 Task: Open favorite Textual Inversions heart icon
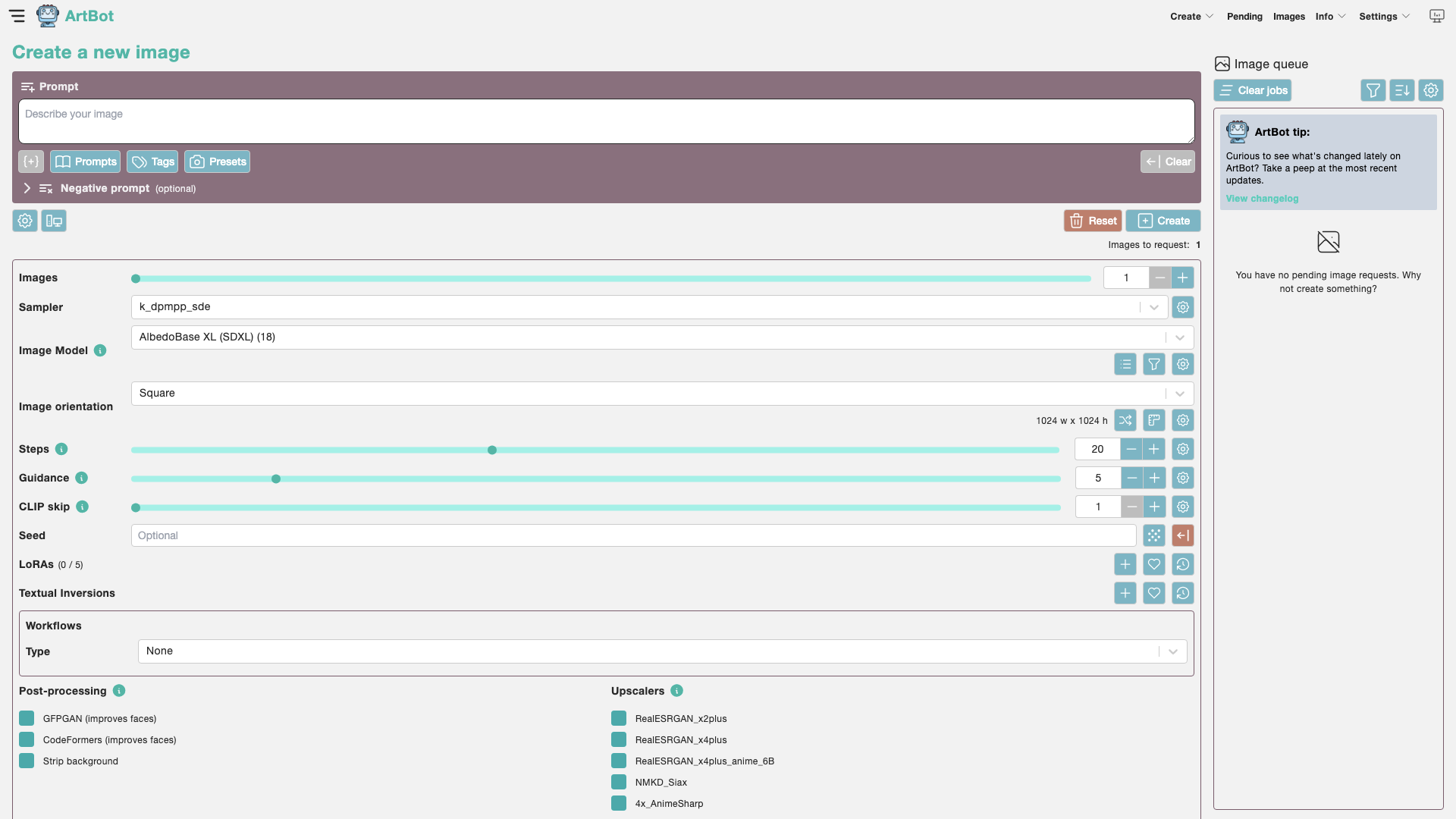click(1153, 593)
